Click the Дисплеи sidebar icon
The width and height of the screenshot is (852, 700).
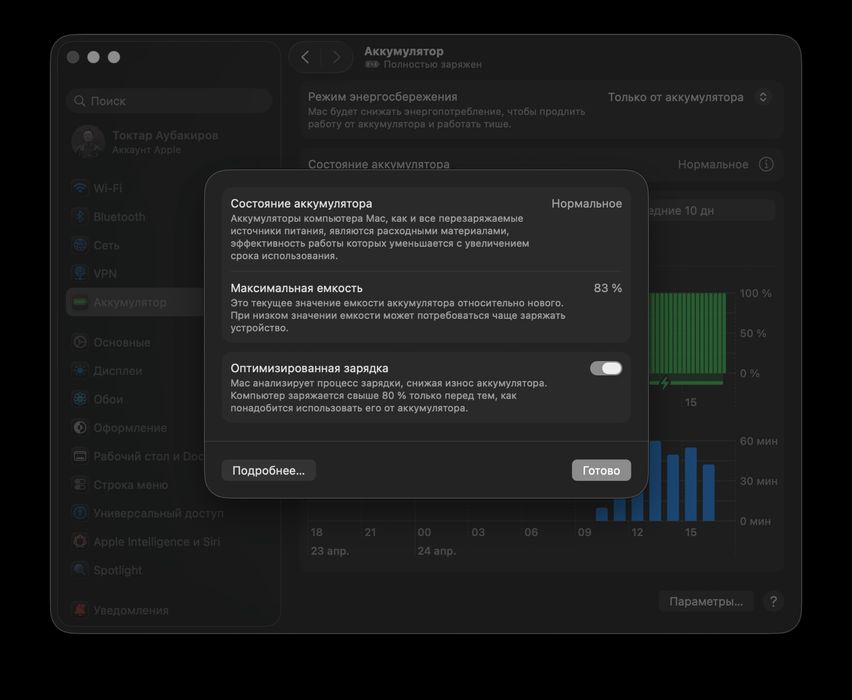point(80,371)
